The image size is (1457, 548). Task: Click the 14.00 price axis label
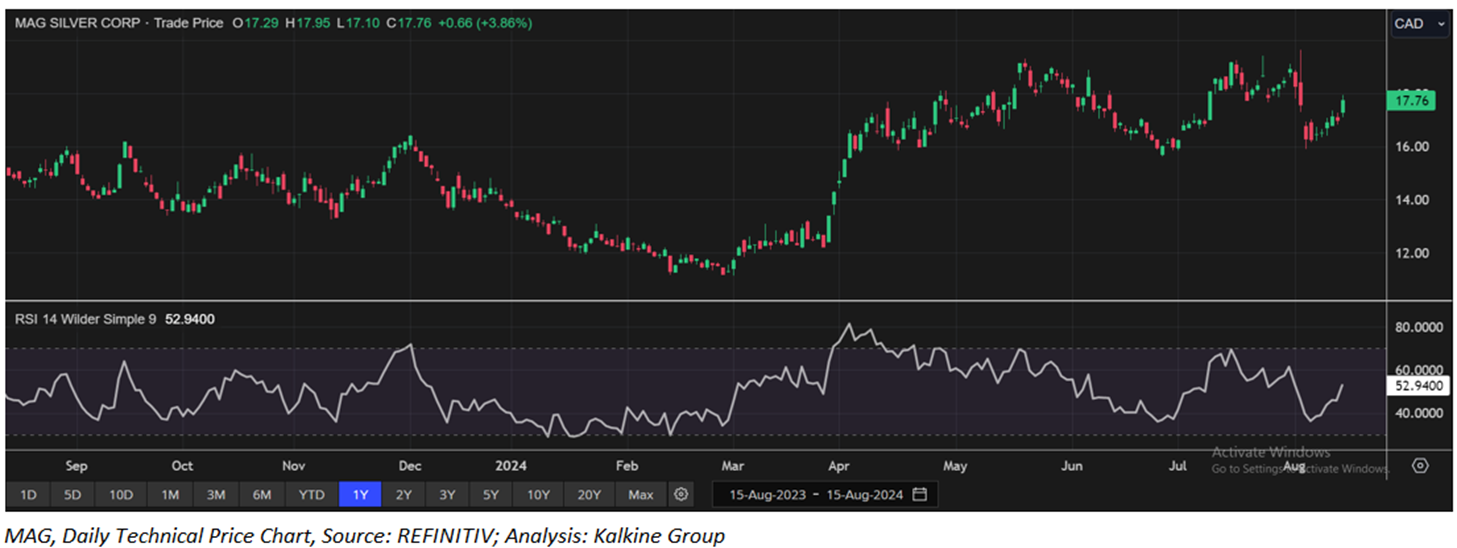click(1413, 200)
